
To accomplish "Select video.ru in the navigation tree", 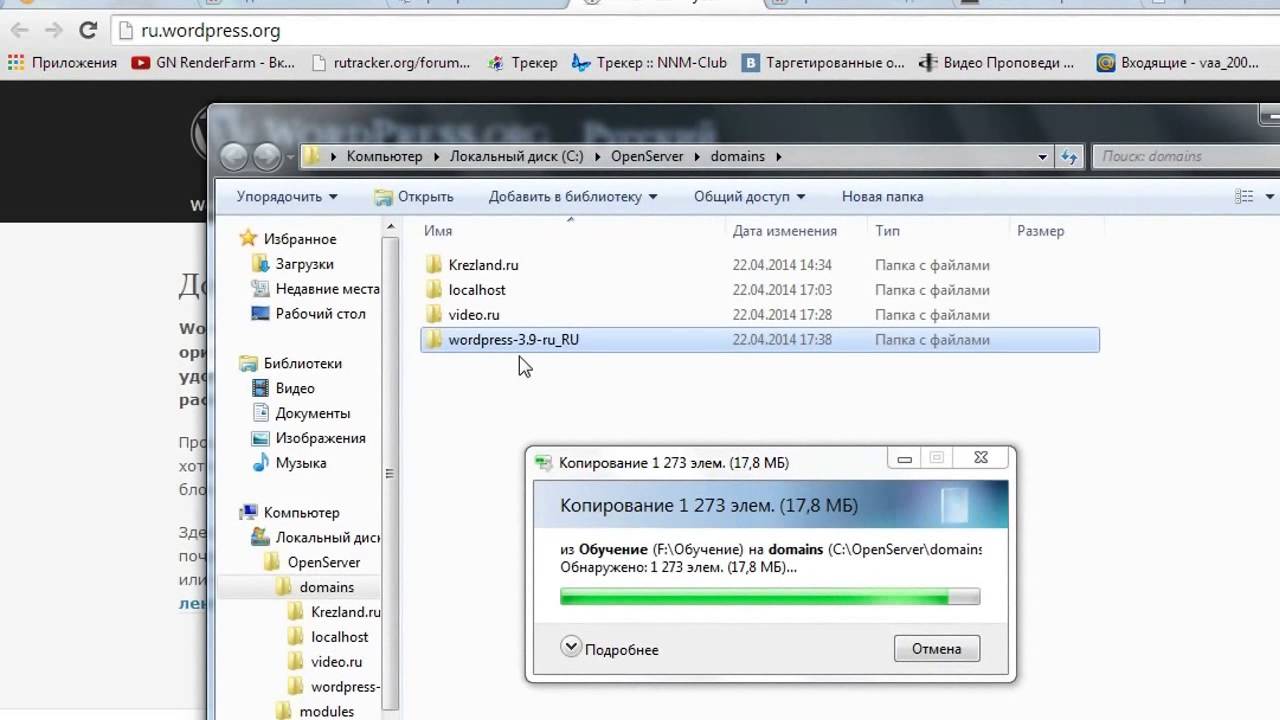I will (x=325, y=662).
